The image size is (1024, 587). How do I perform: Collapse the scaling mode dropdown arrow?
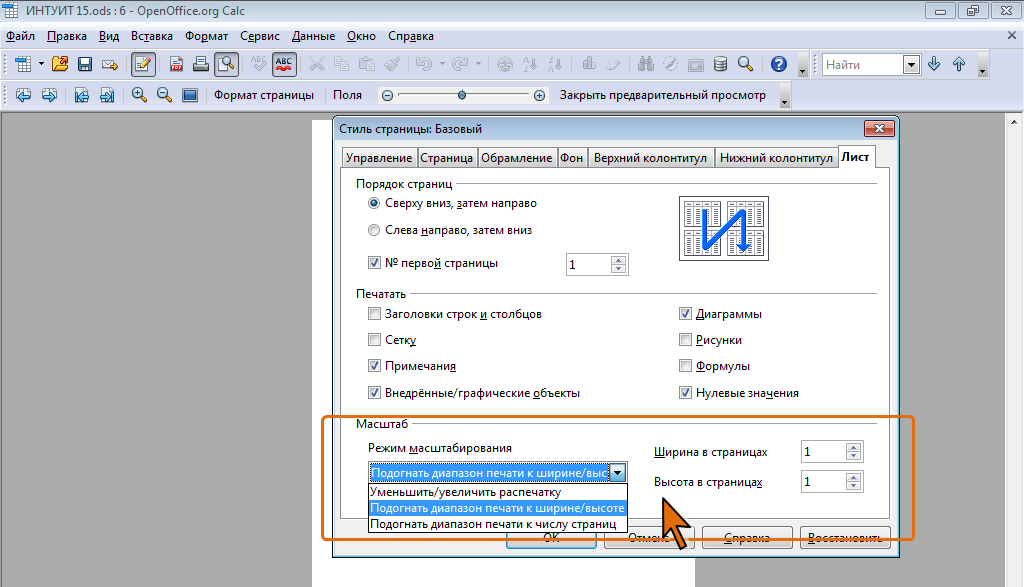(x=618, y=472)
